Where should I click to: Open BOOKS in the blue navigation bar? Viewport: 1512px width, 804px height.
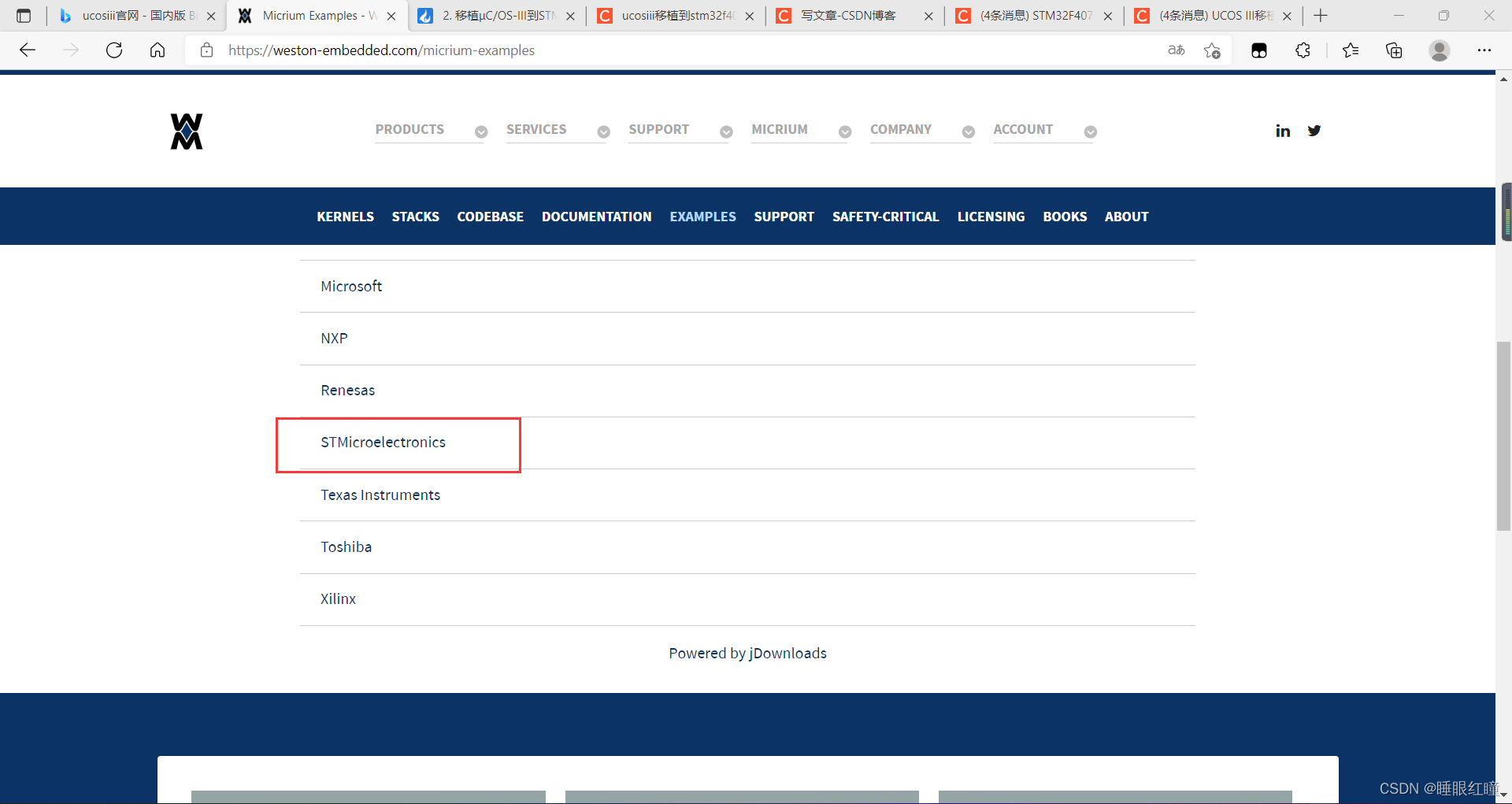(1065, 217)
